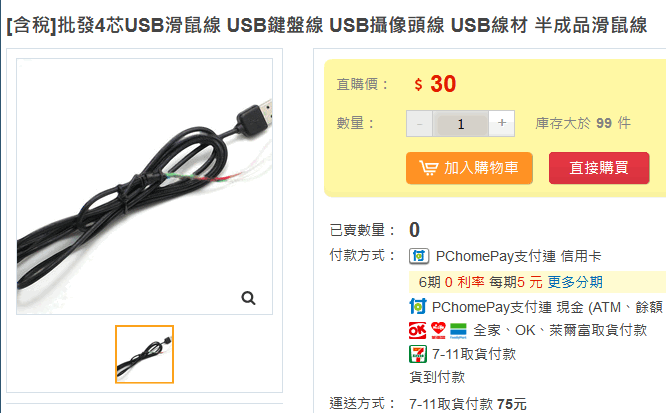
Task: Click the main USB cable product image
Action: (144, 187)
